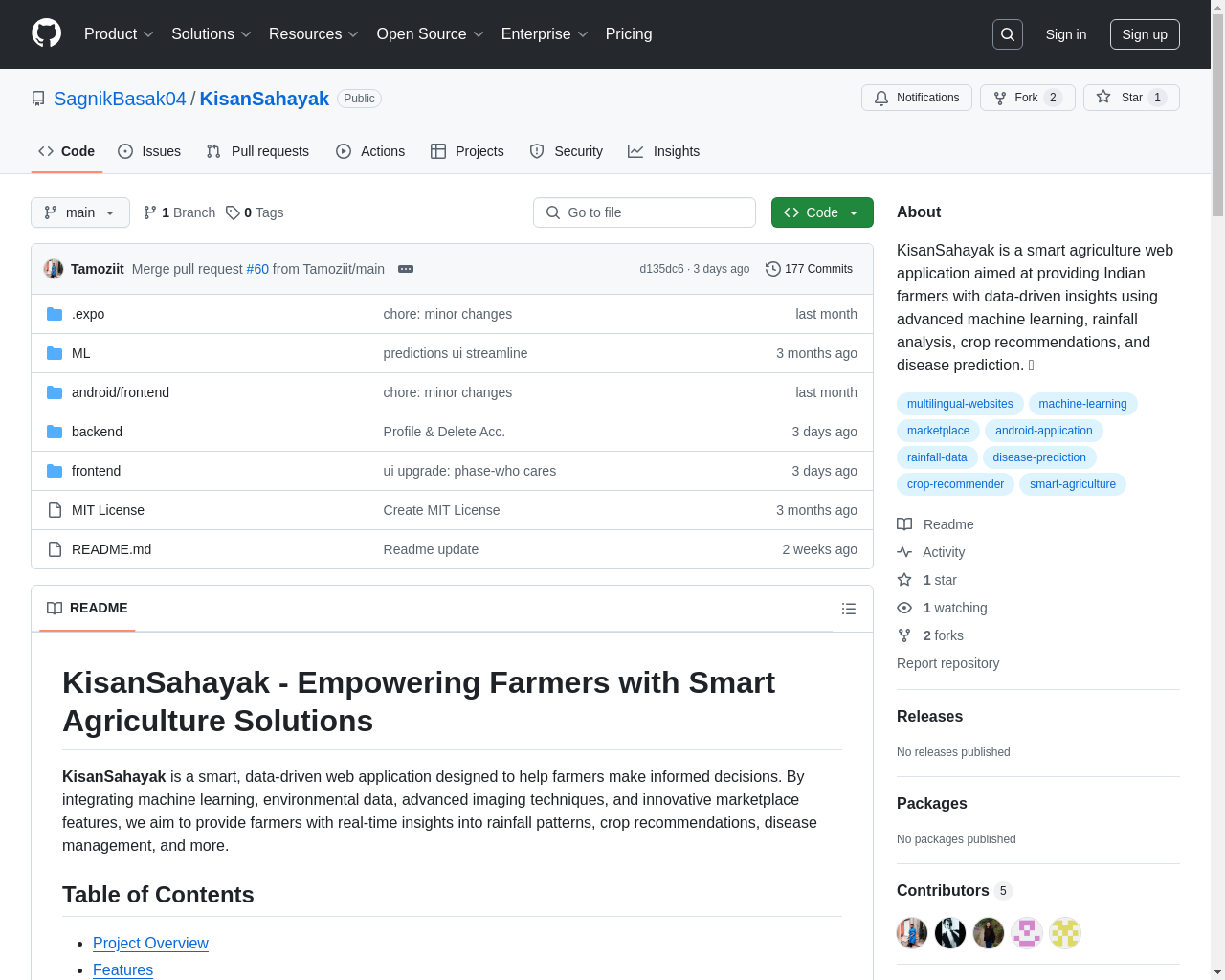Expand commit message ellipsis icon
The width and height of the screenshot is (1225, 980).
(x=406, y=269)
